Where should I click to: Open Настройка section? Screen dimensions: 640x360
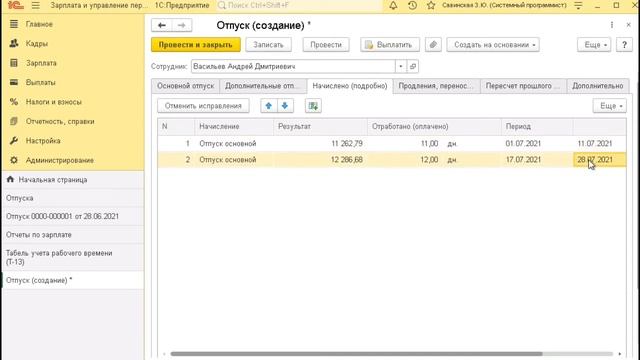coord(43,141)
